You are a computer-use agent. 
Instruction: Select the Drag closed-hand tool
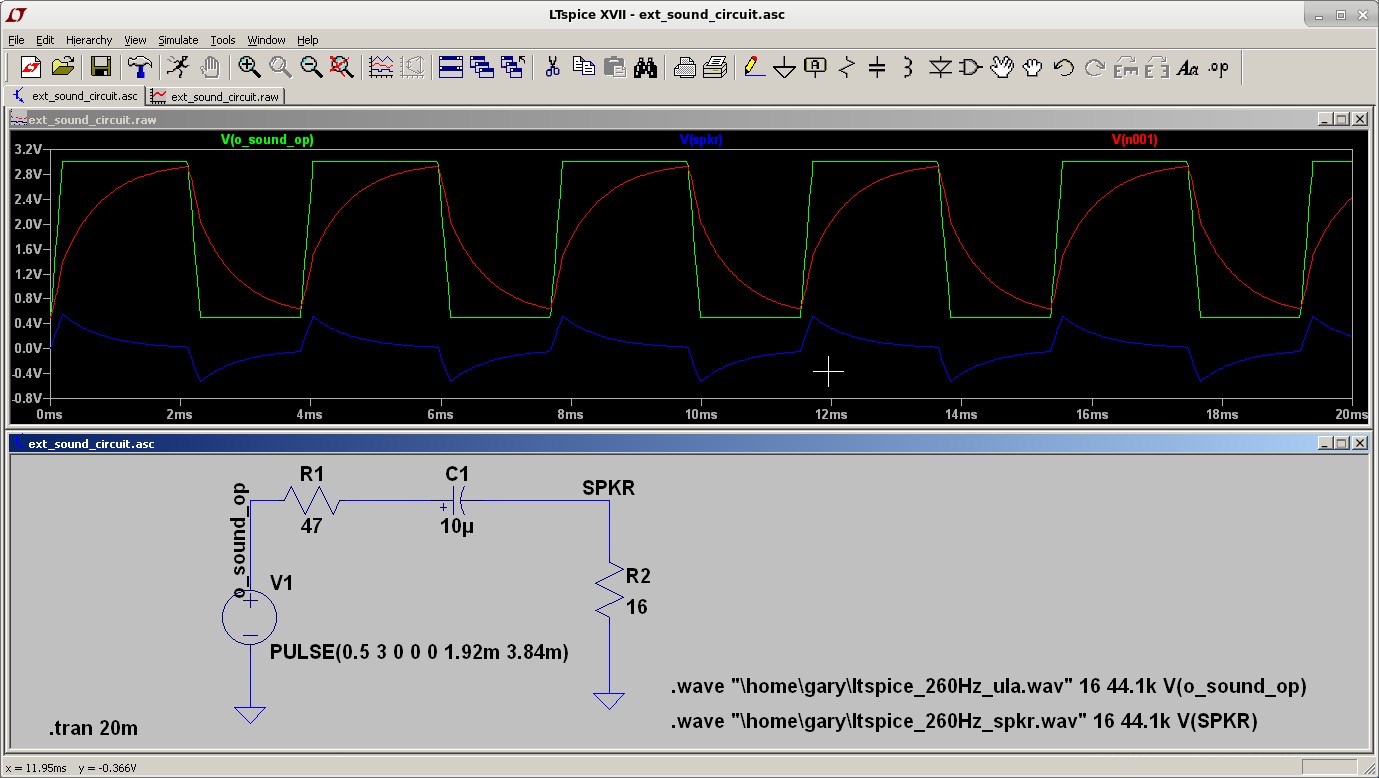(x=1033, y=67)
